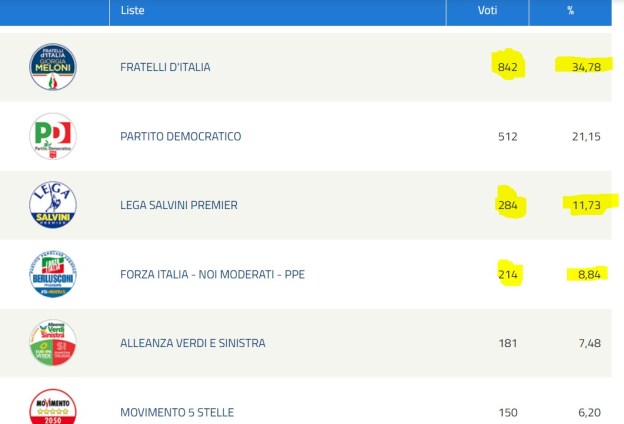Click the Alleanza Verdi e Sinistra logo
Viewport: 624px width, 424px height.
53,343
